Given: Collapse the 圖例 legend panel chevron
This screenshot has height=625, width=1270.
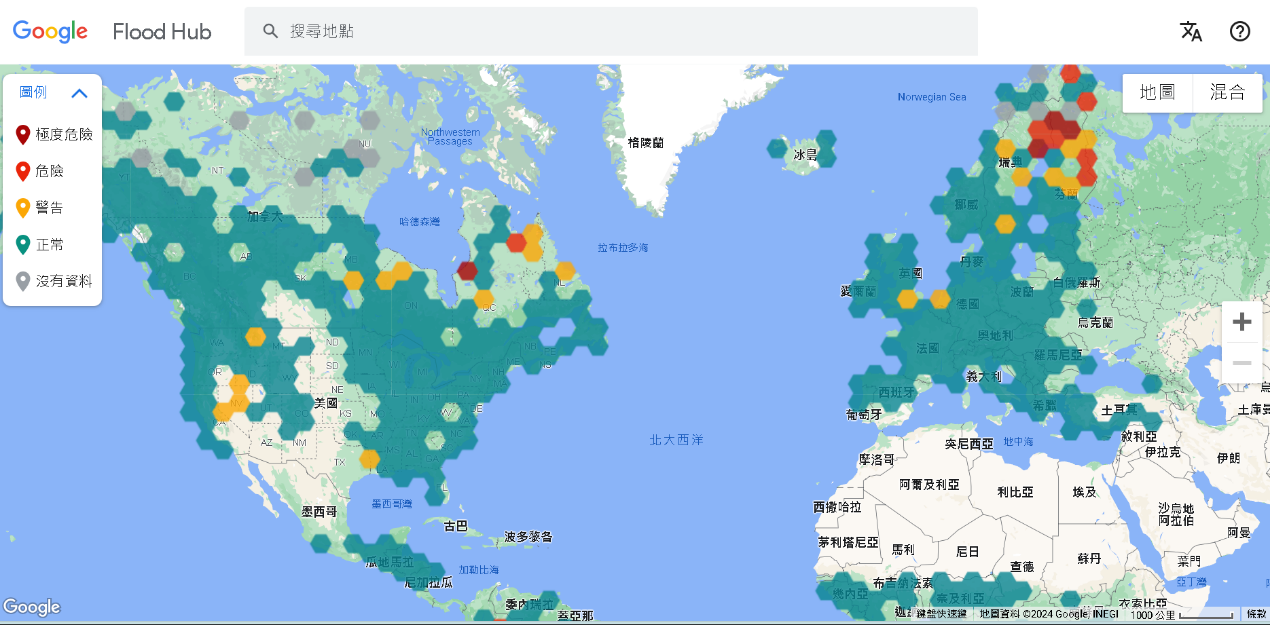Looking at the screenshot, I should (x=80, y=93).
